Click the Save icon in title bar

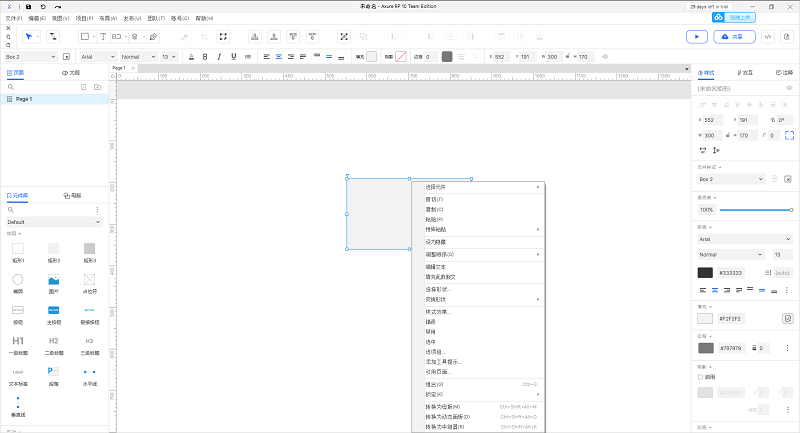click(x=28, y=6)
